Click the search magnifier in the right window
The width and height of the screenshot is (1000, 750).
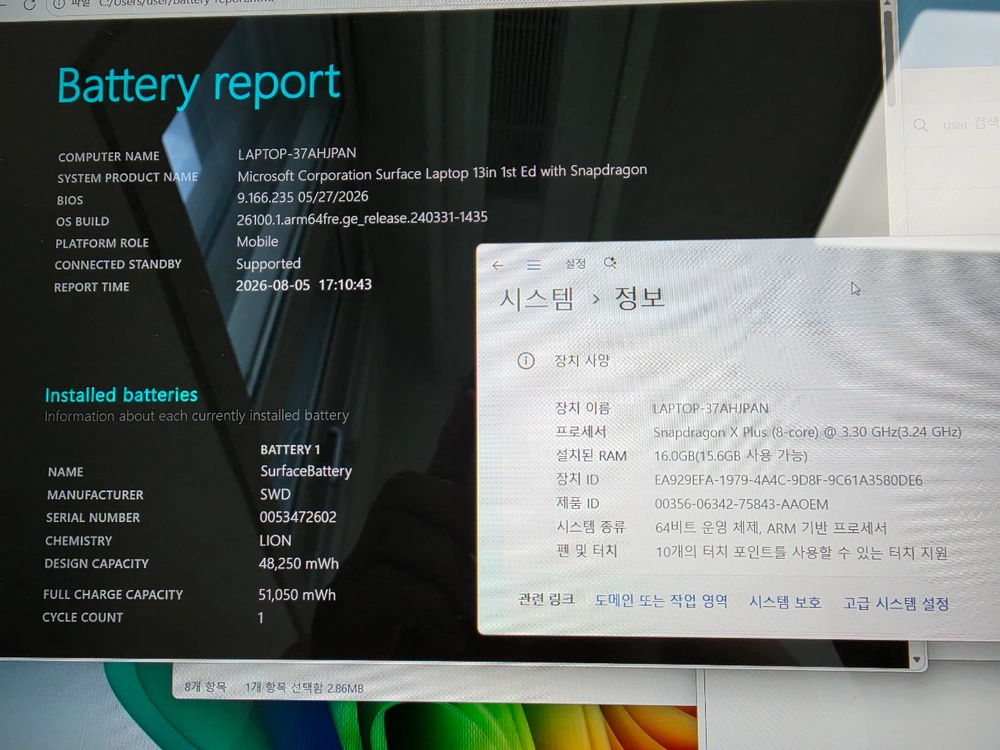pyautogui.click(x=920, y=125)
